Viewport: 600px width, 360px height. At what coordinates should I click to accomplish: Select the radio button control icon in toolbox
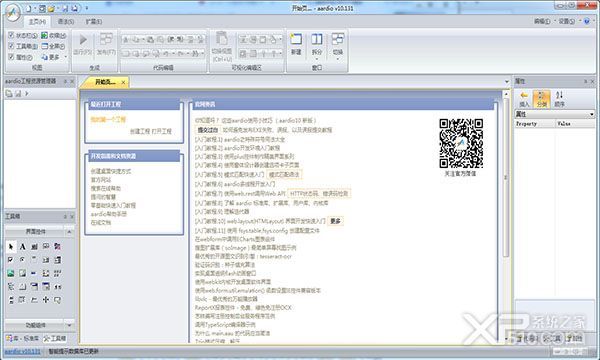[23, 260]
